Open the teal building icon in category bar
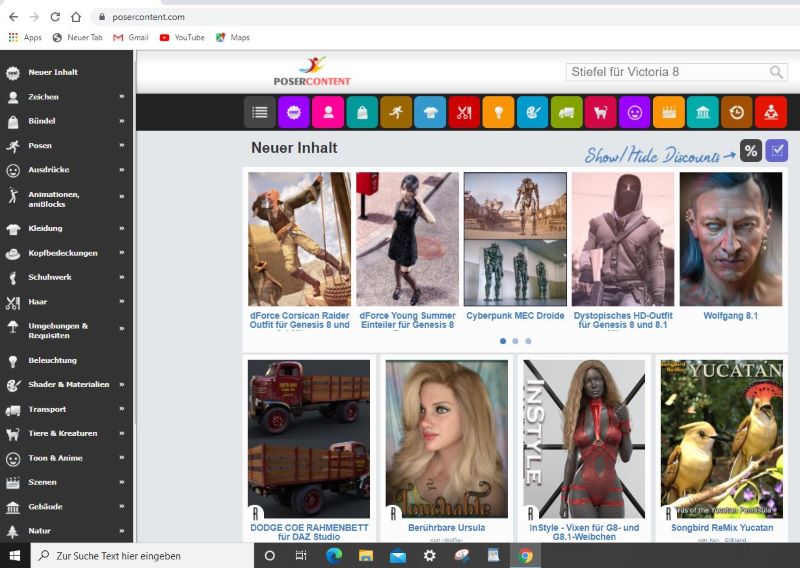Screen dimensions: 800x568 click(703, 112)
